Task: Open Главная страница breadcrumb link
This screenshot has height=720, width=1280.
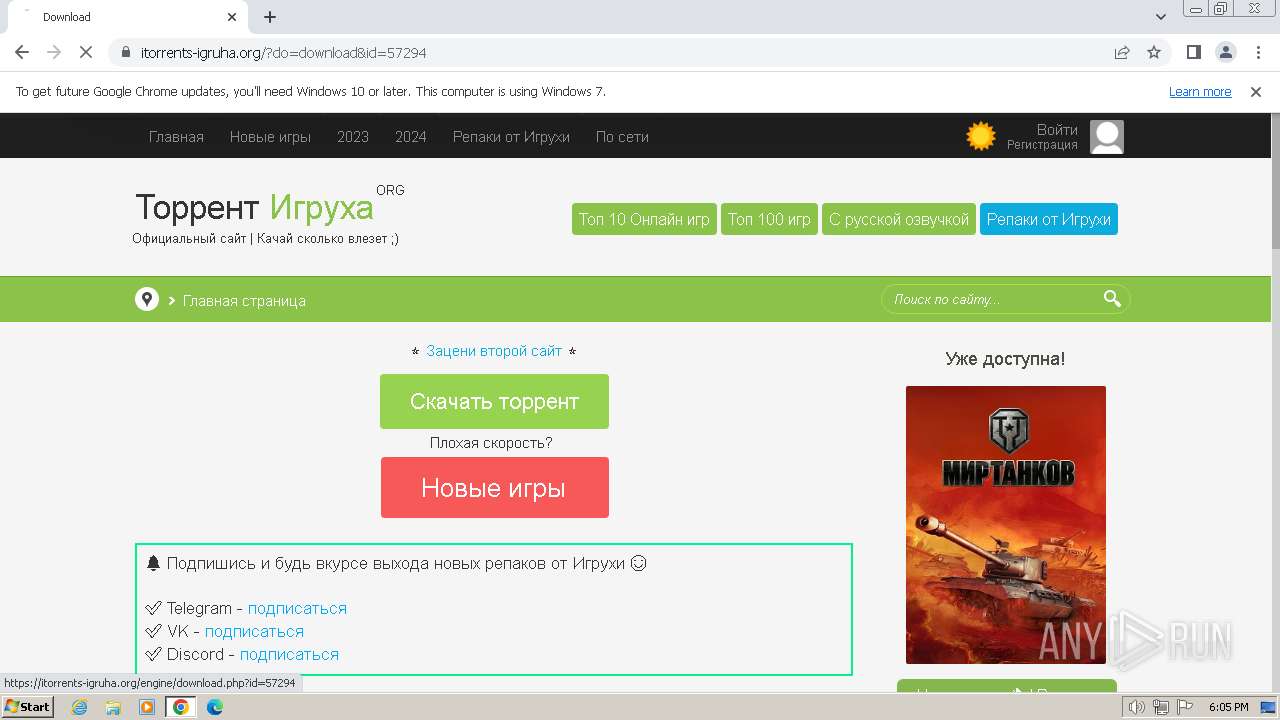Action: (244, 301)
